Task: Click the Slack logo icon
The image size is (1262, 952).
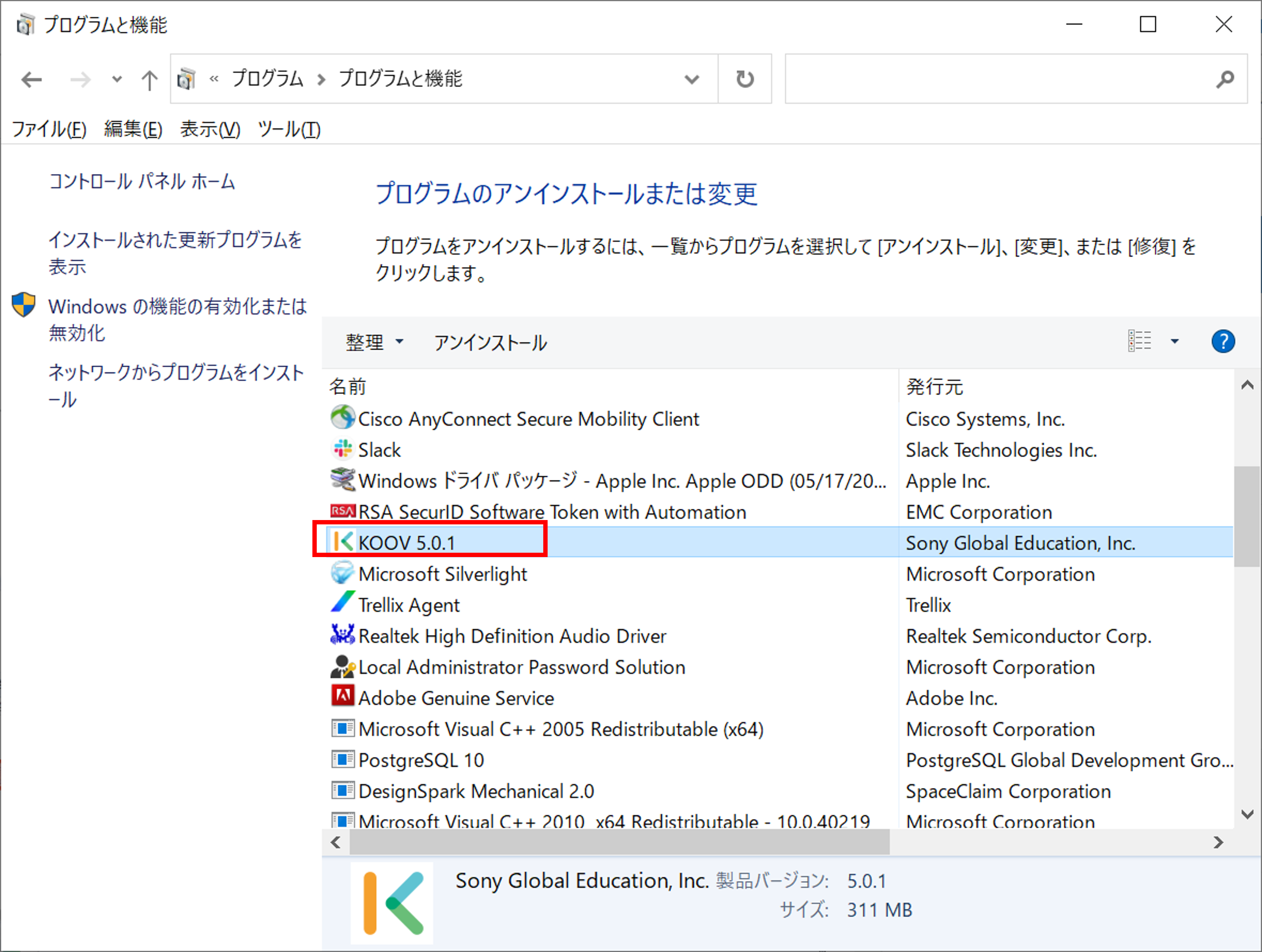Action: (342, 449)
